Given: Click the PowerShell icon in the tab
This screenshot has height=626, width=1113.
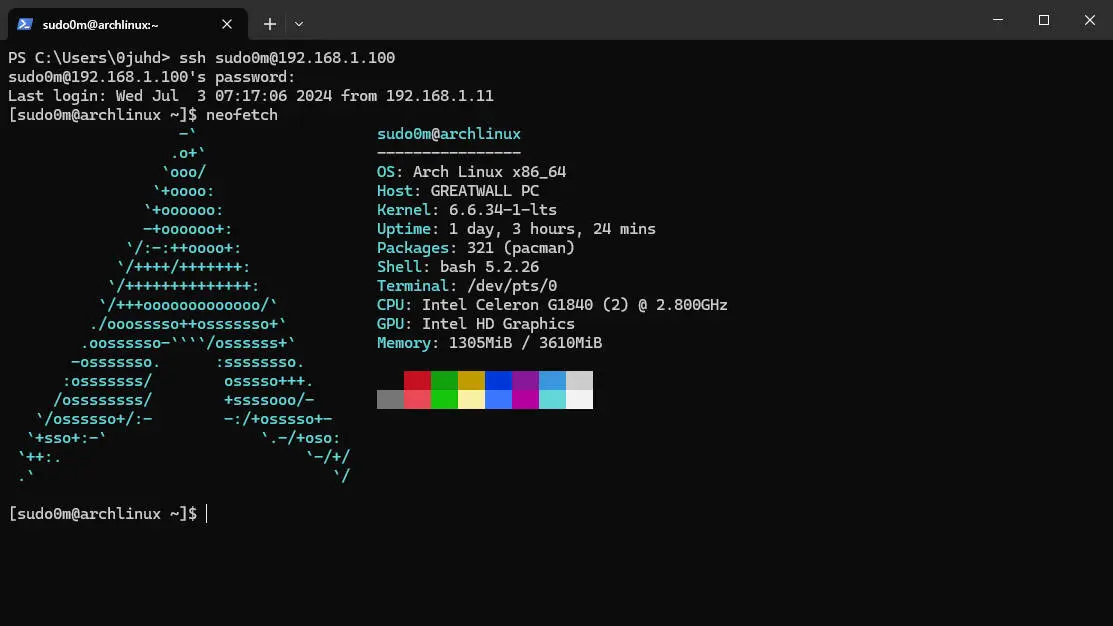Looking at the screenshot, I should pos(25,24).
